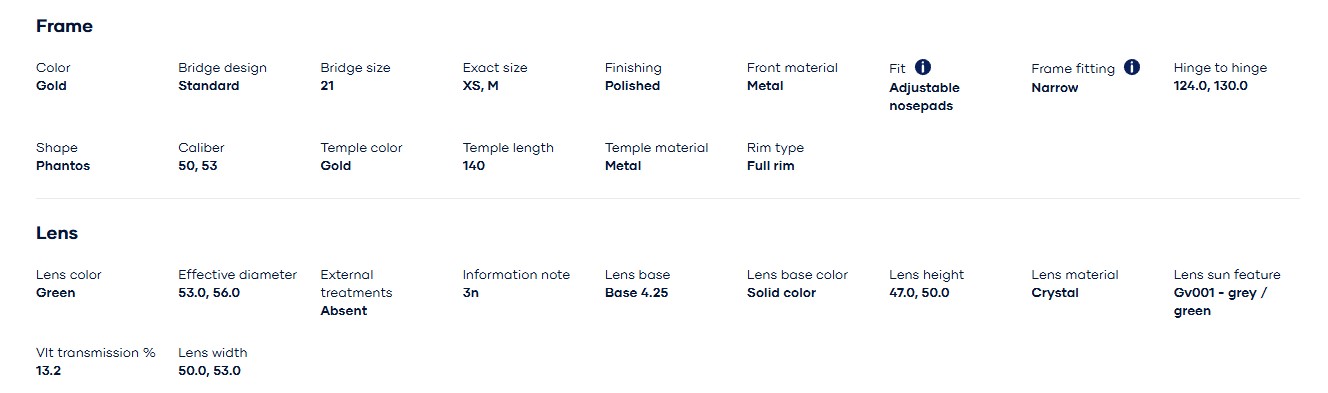Click the Temple length value 140
Screen dimensions: 1328x393
[474, 166]
